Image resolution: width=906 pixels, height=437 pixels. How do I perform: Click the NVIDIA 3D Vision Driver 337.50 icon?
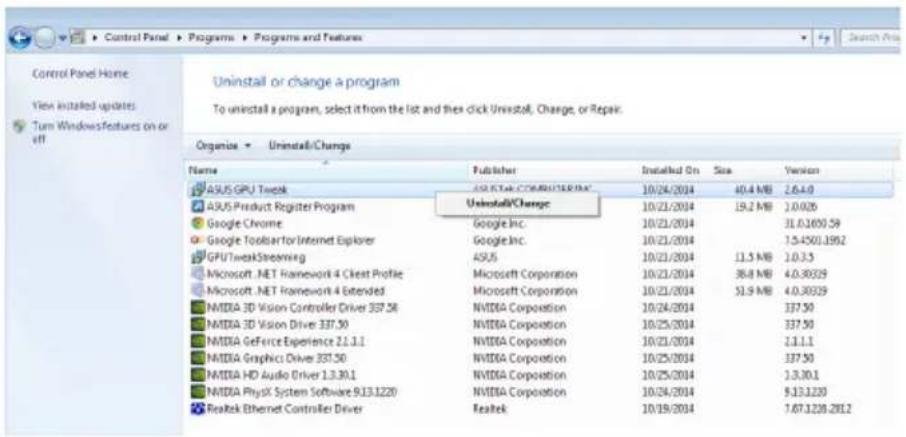coord(198,324)
